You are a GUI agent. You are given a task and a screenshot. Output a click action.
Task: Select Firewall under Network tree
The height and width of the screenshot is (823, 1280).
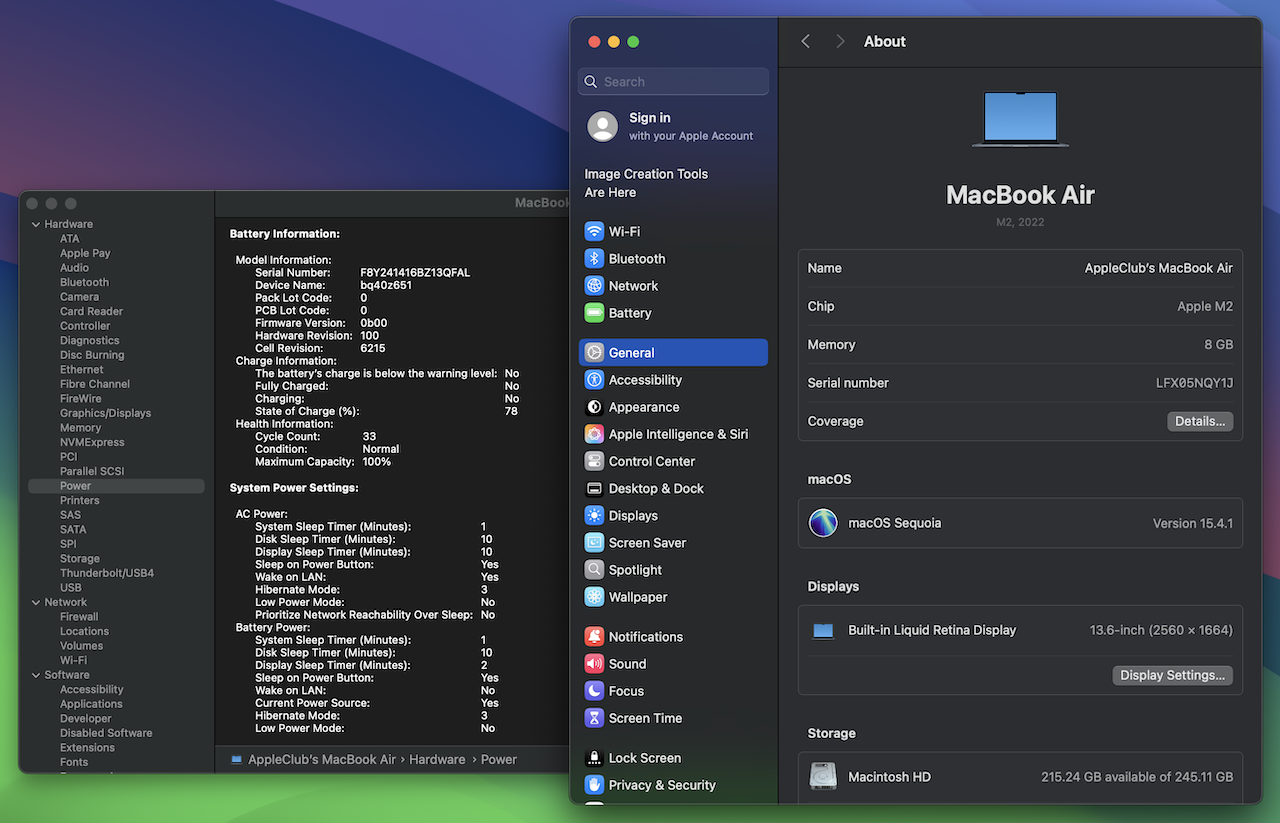coord(79,617)
